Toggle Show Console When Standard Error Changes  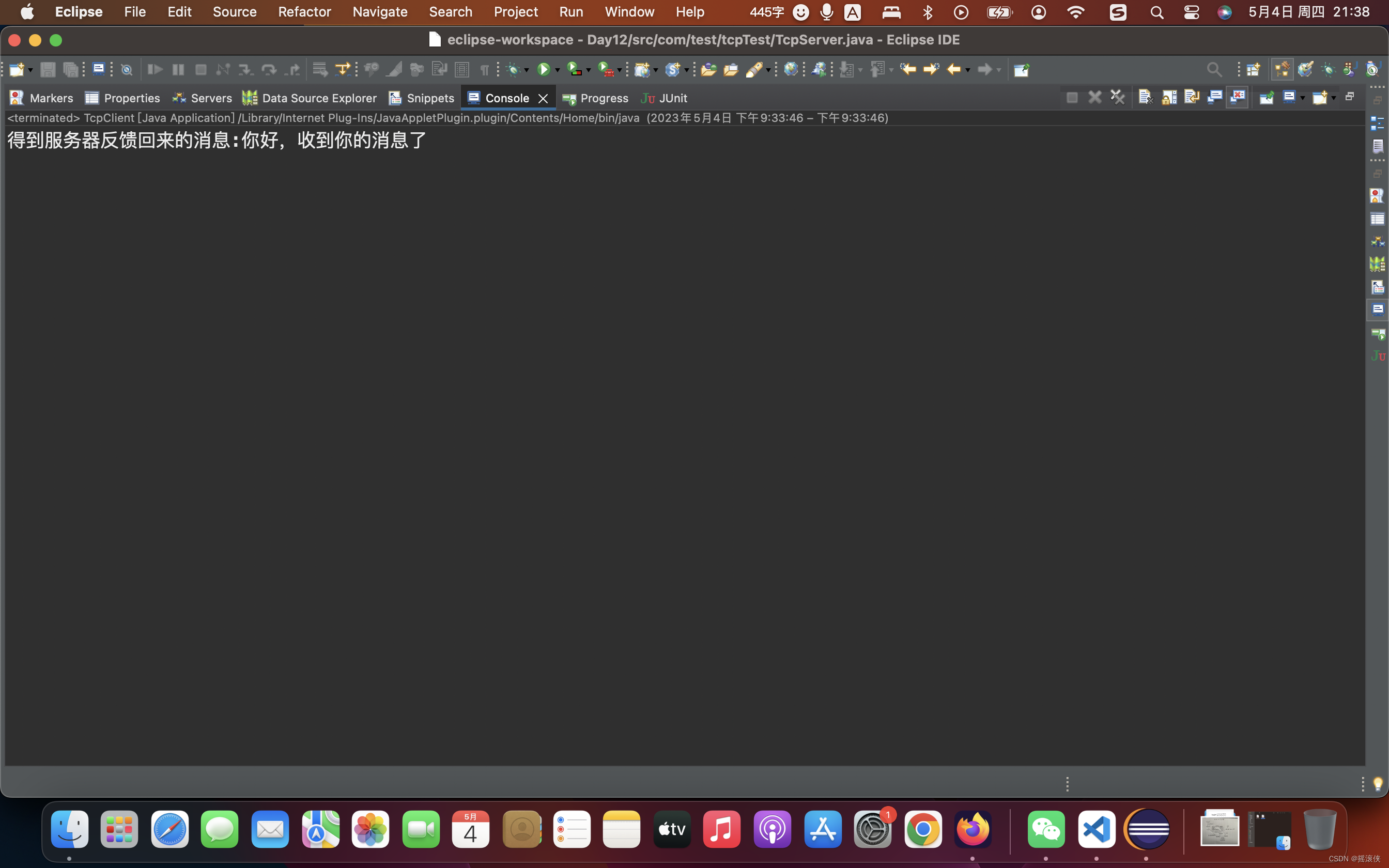[x=1238, y=98]
